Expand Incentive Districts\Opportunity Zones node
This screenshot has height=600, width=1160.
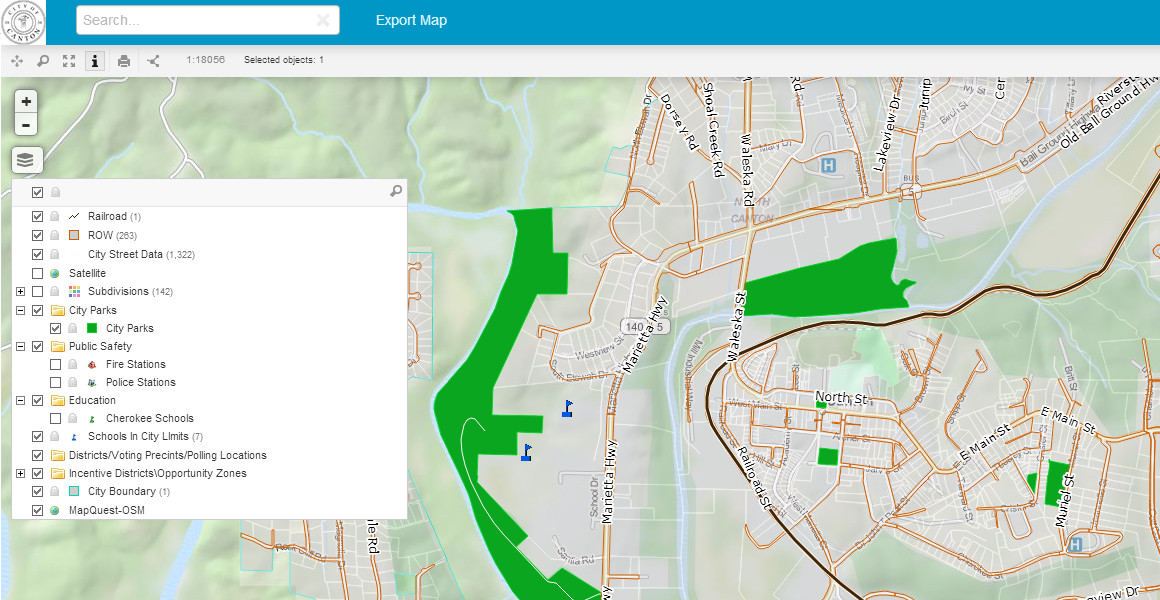coord(21,472)
